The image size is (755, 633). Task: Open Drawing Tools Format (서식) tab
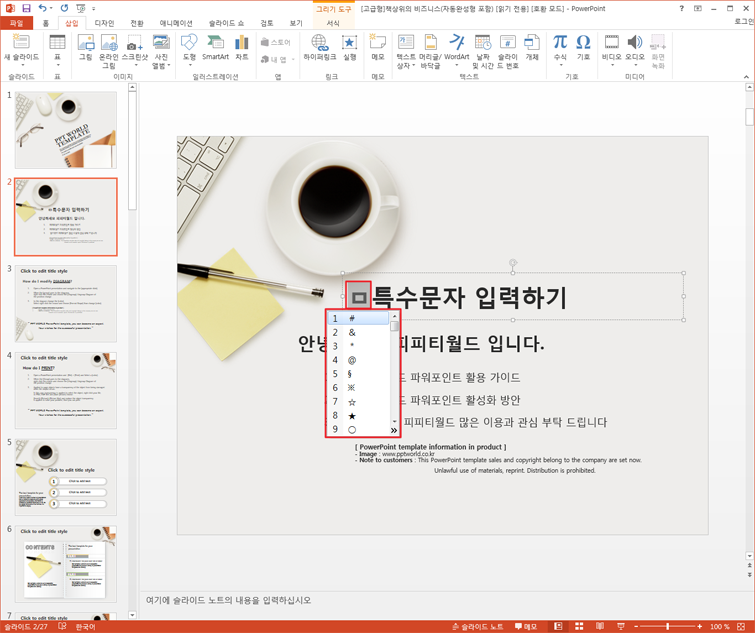click(333, 23)
